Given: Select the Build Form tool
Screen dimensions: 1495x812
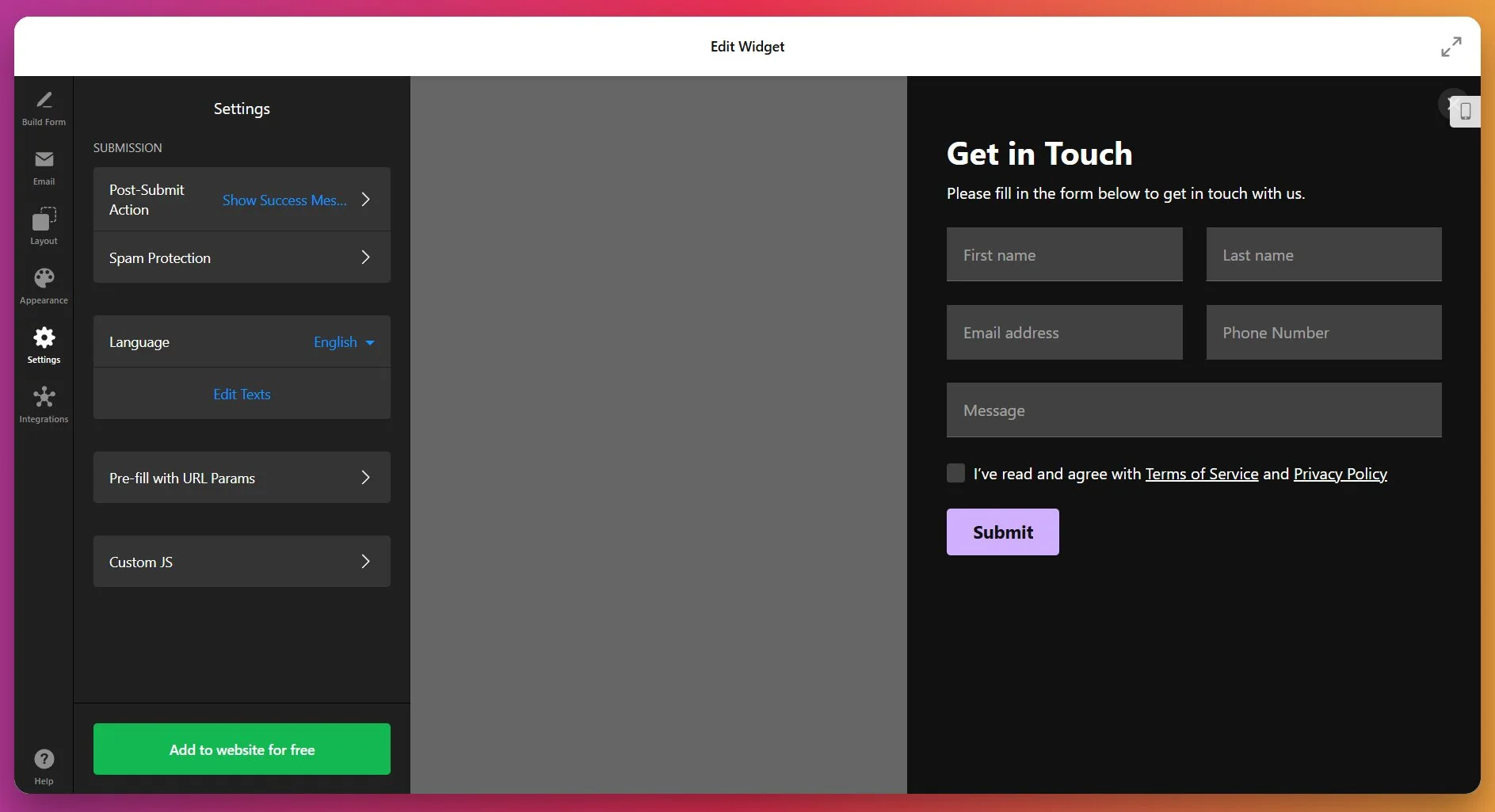Looking at the screenshot, I should [x=44, y=107].
